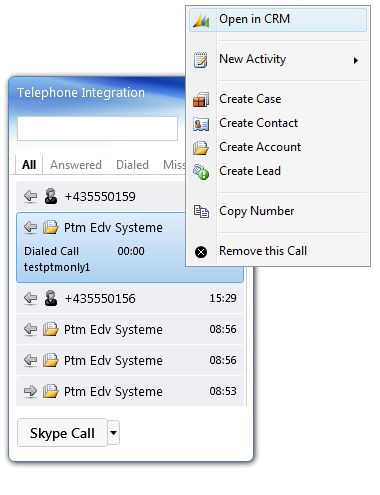Click the Remove this Call X icon
This screenshot has width=380, height=495.
pos(201,252)
